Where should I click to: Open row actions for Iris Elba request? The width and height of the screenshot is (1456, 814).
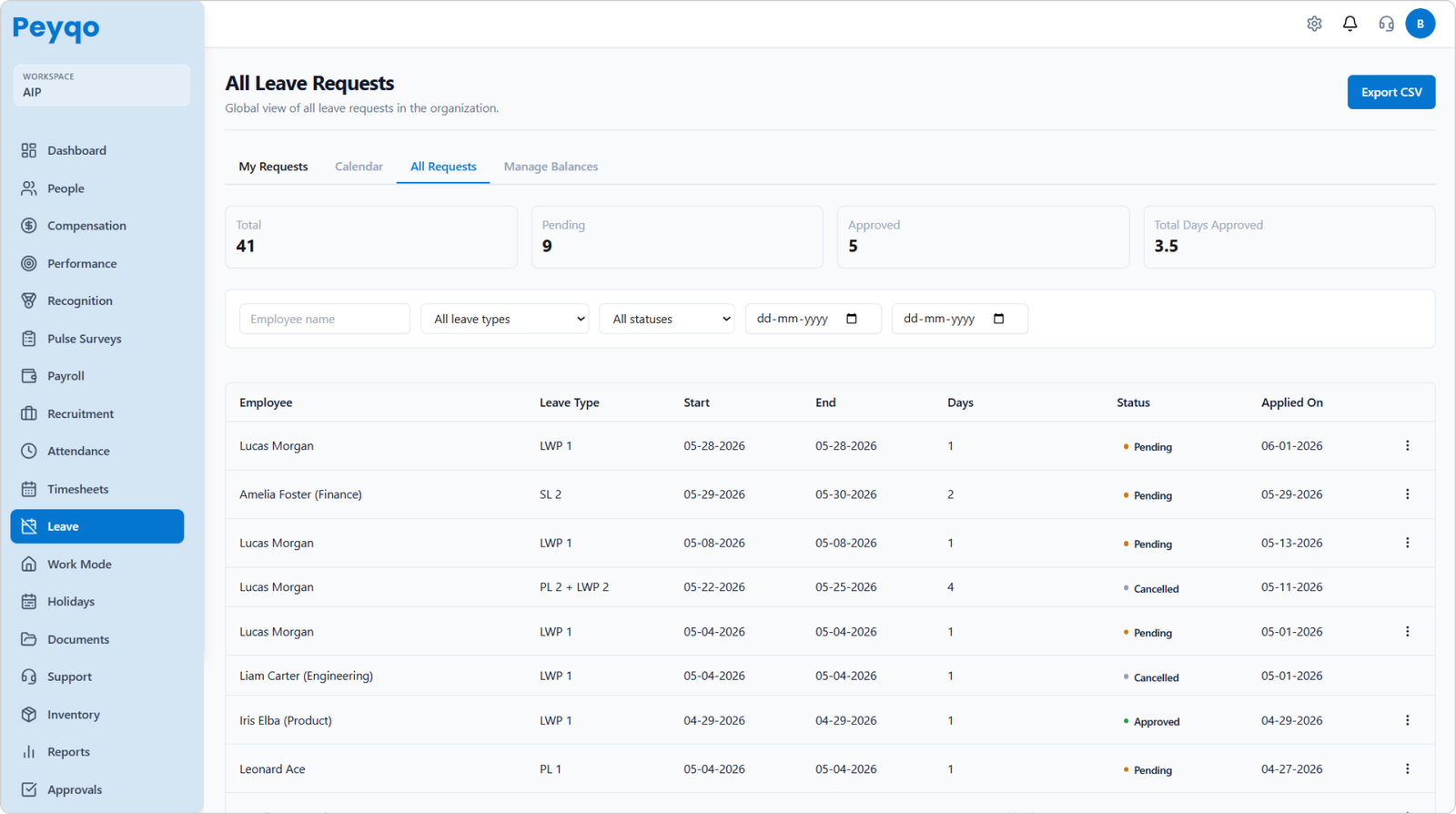tap(1407, 720)
